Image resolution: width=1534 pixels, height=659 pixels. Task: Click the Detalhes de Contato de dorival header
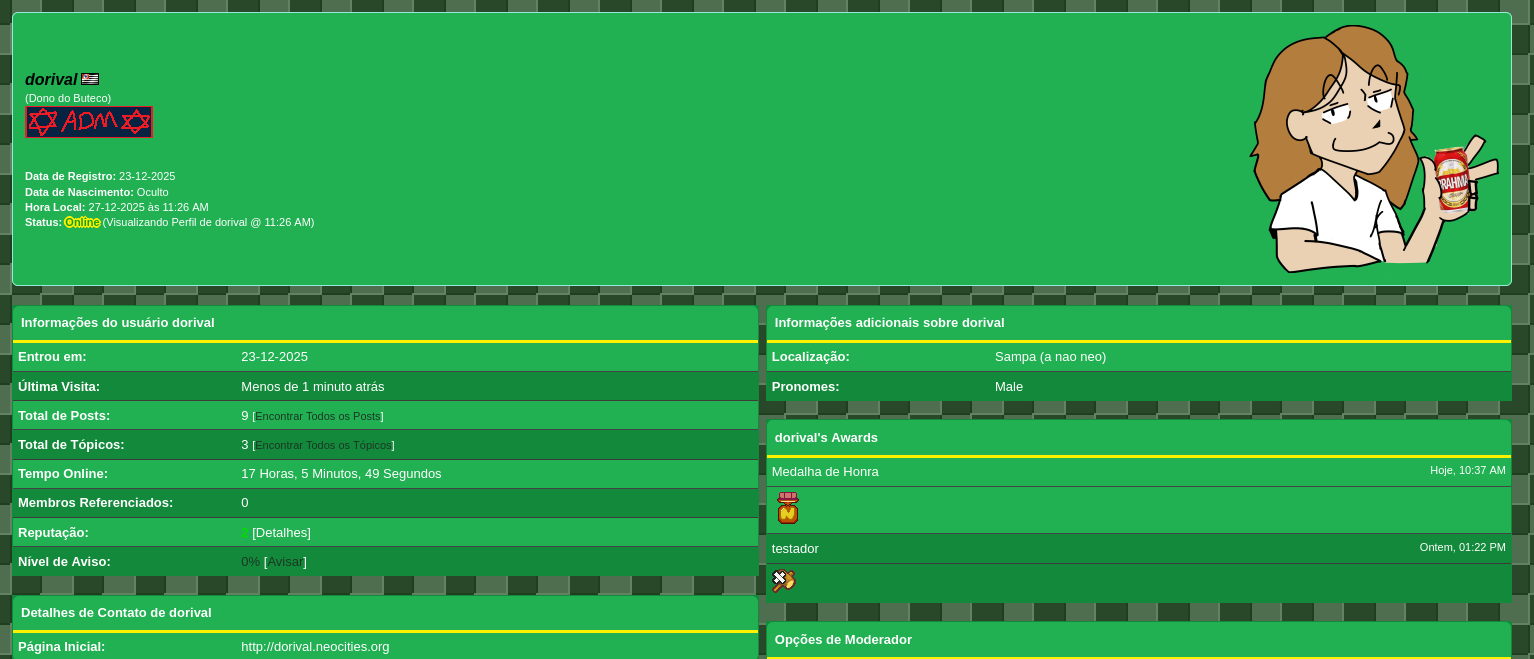(x=116, y=613)
